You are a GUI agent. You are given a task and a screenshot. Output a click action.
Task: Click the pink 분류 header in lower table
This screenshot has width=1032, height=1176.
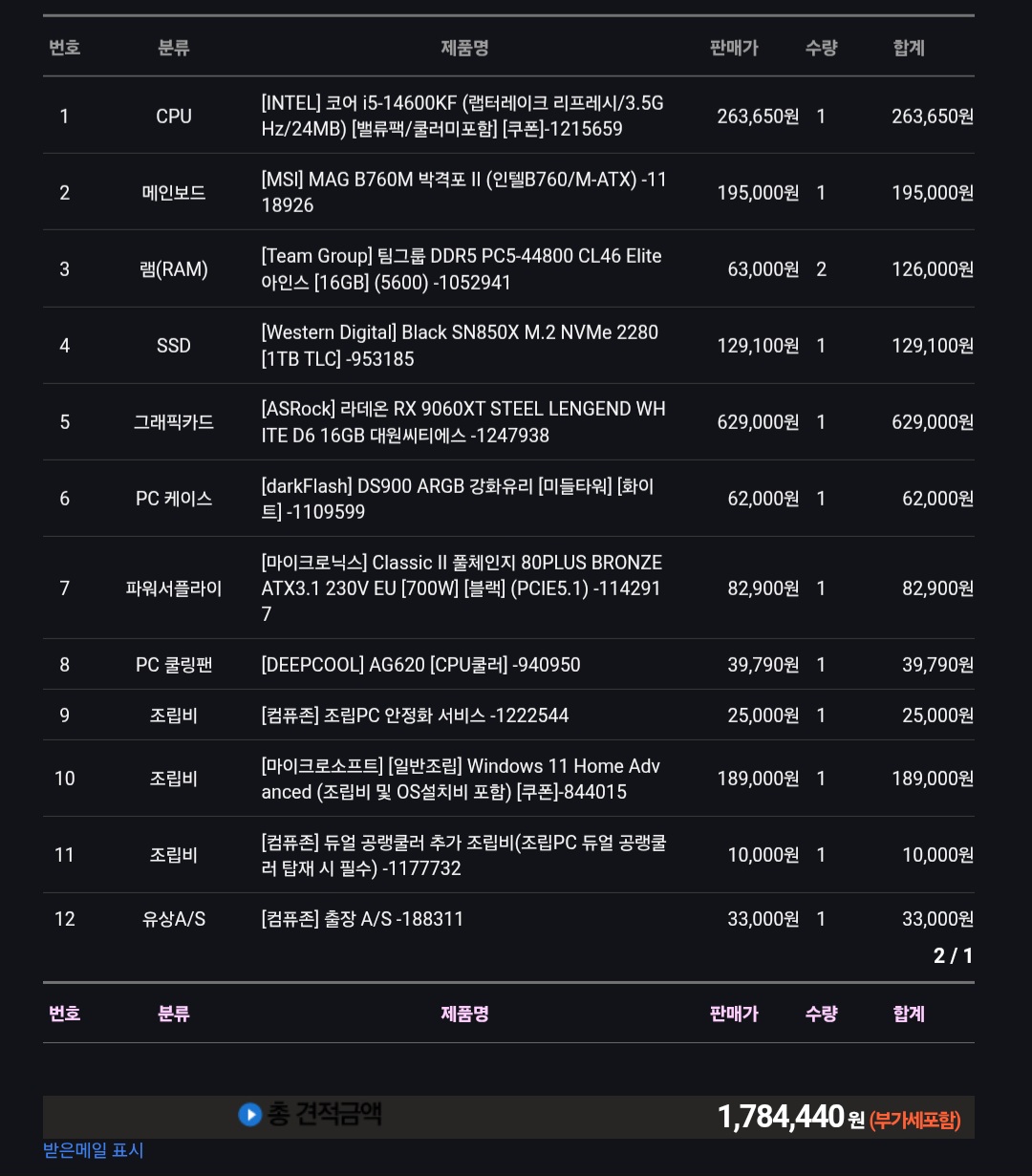click(174, 1014)
